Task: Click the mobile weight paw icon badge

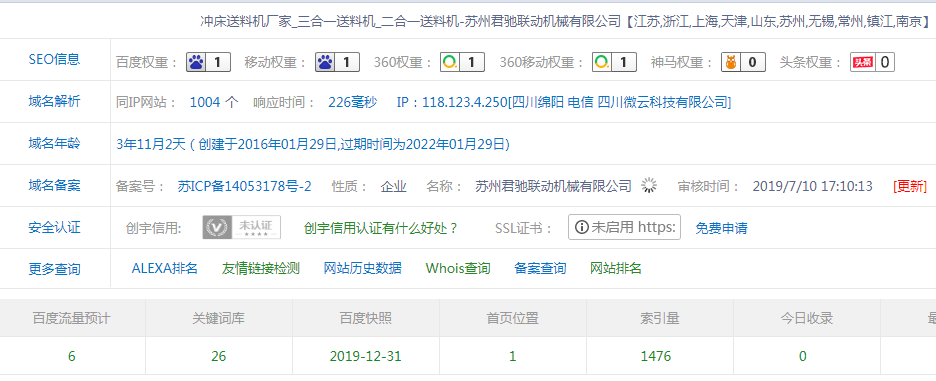Action: [x=337, y=62]
